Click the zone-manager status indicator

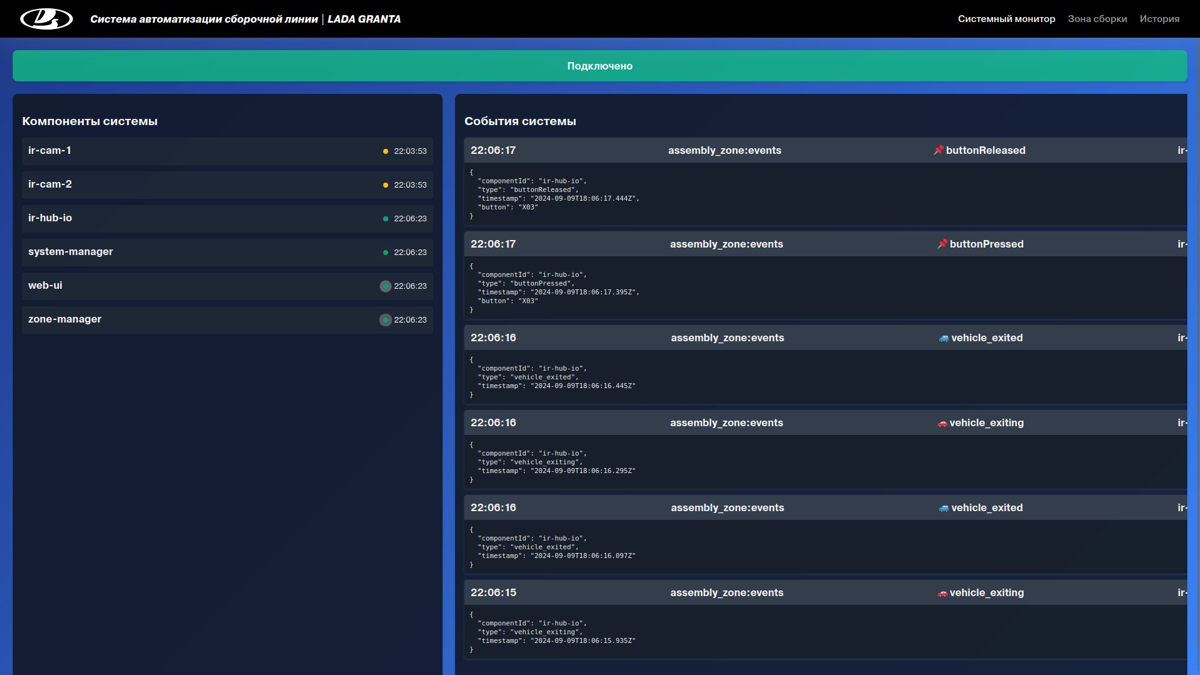(x=385, y=320)
